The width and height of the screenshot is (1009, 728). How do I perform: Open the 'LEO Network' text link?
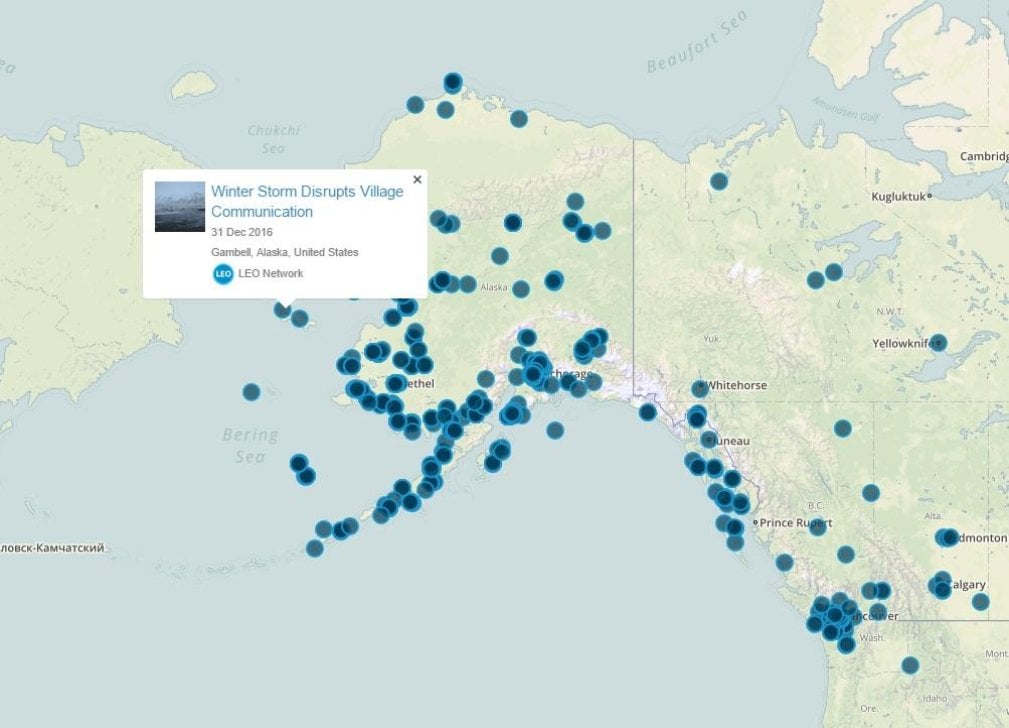coord(270,274)
